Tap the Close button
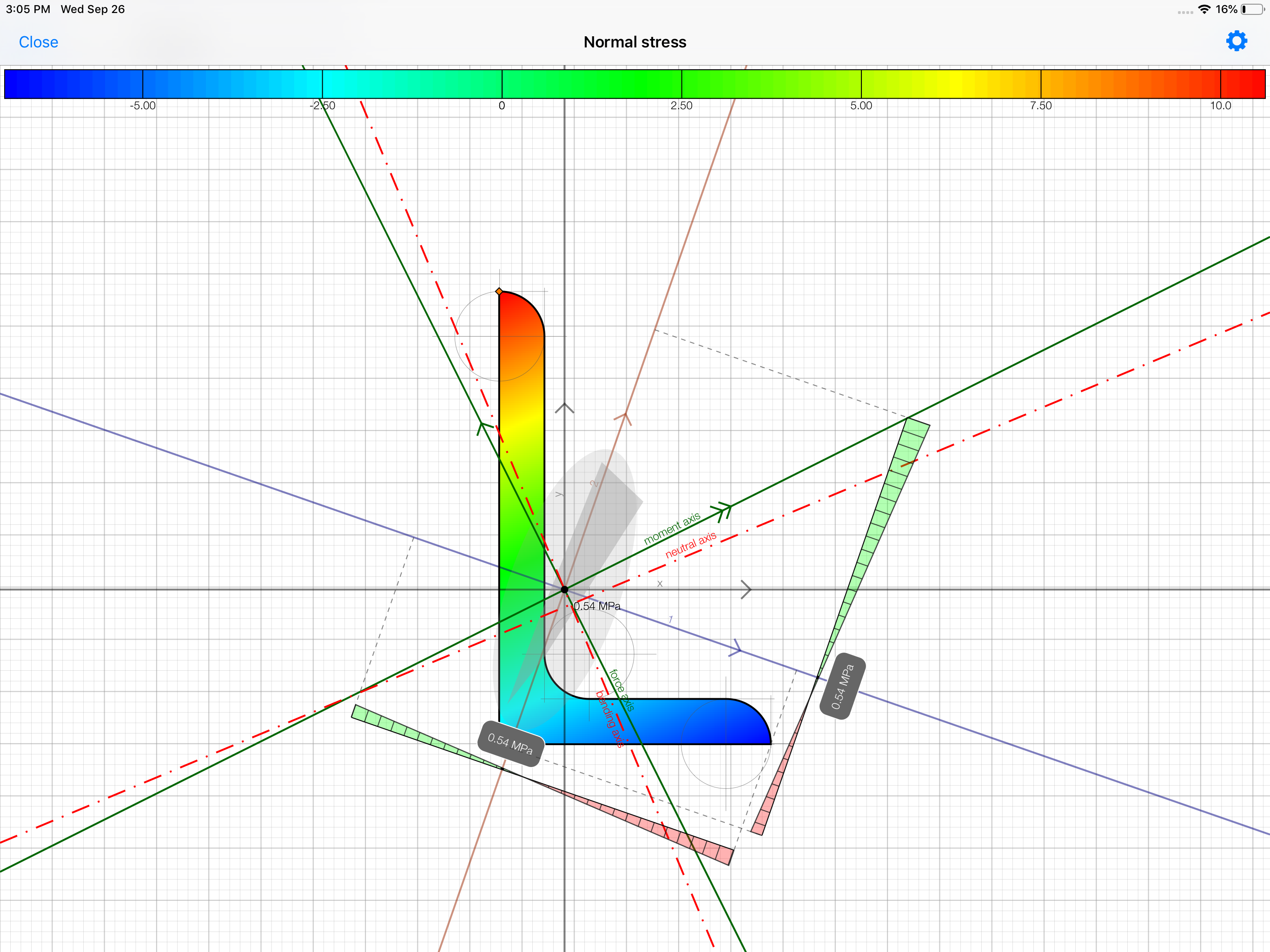 pos(39,42)
